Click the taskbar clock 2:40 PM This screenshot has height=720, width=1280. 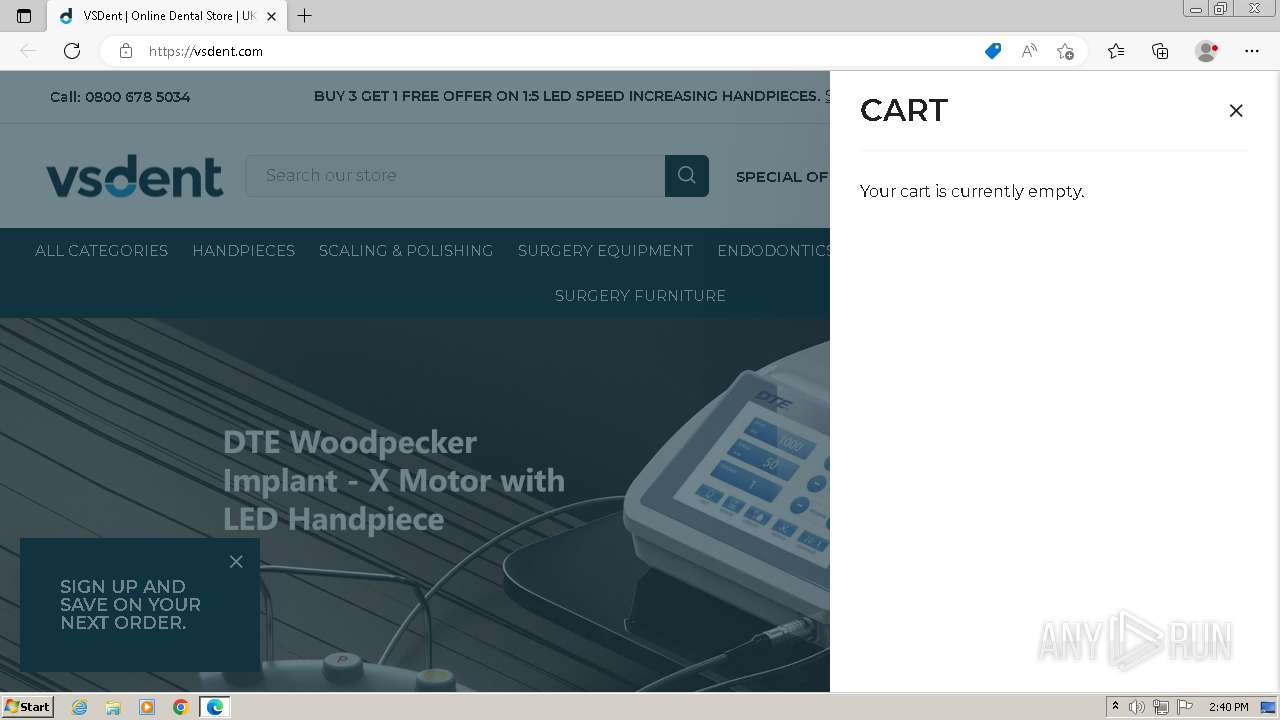1228,707
